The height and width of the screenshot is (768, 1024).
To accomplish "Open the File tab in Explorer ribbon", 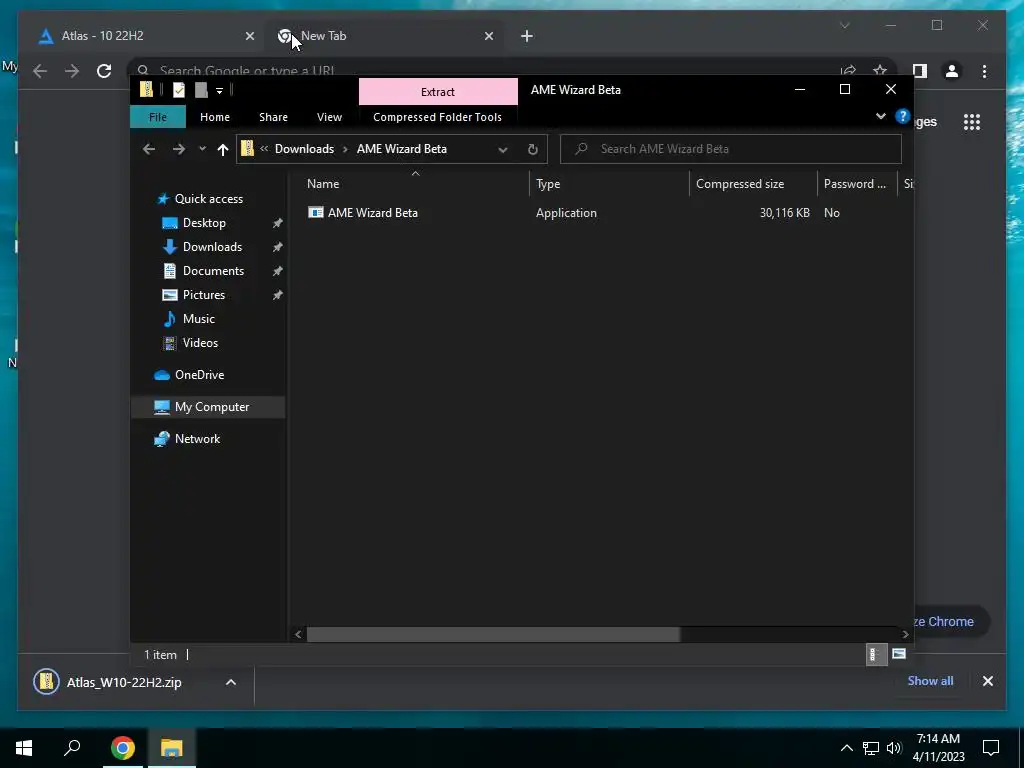I will coord(158,117).
